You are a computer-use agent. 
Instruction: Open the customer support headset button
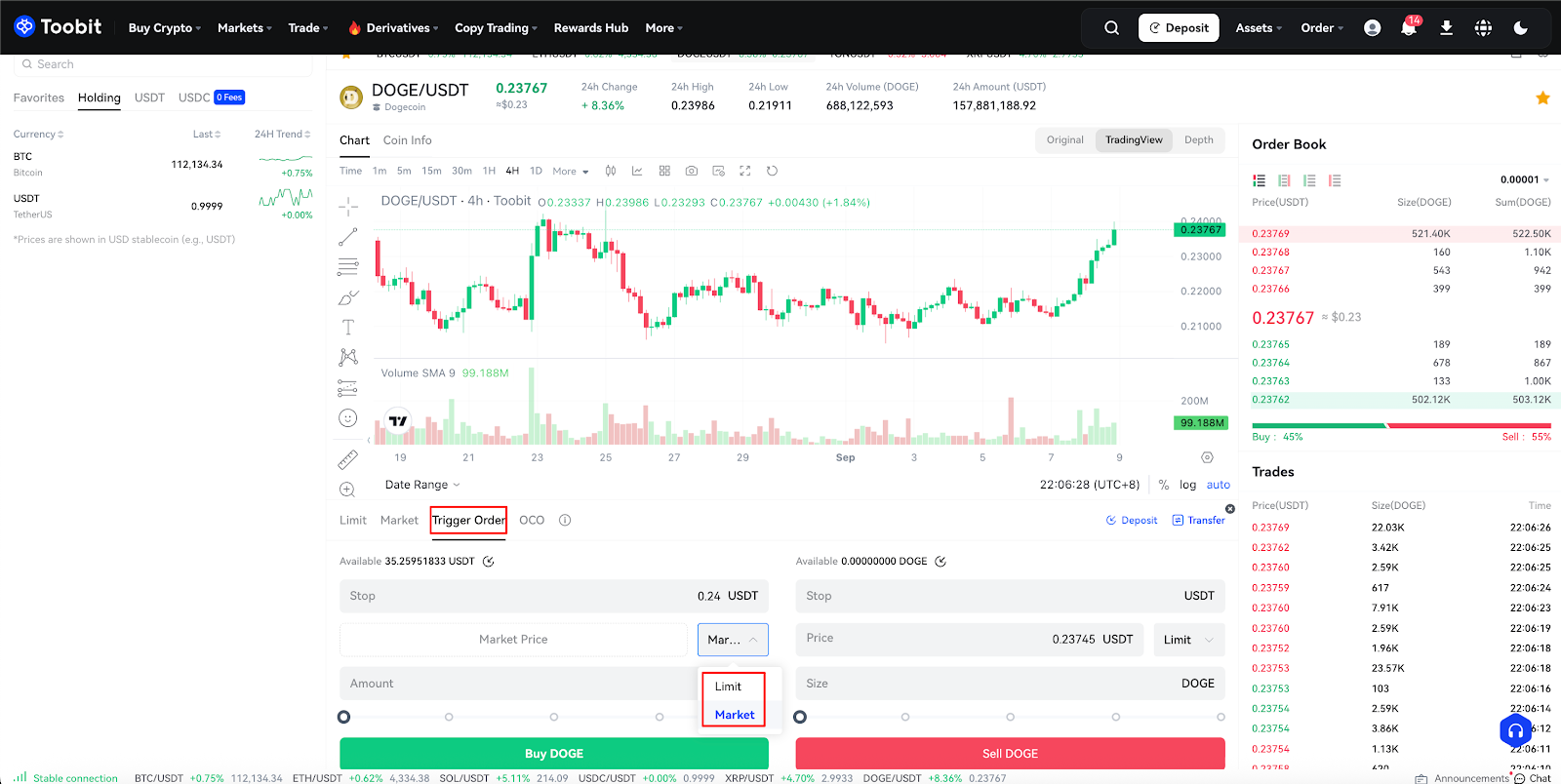(x=1515, y=730)
